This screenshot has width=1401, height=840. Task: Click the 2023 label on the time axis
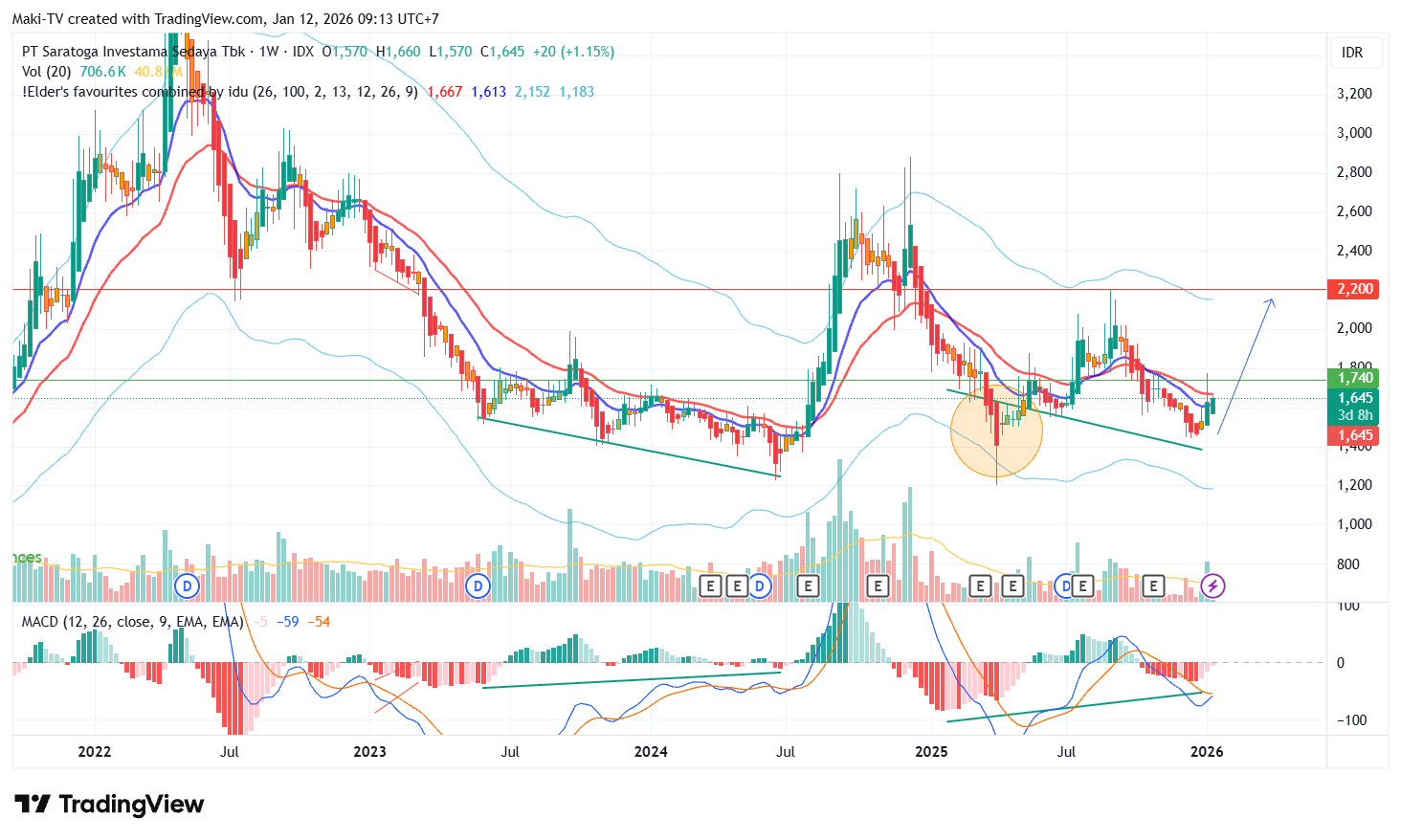point(369,752)
